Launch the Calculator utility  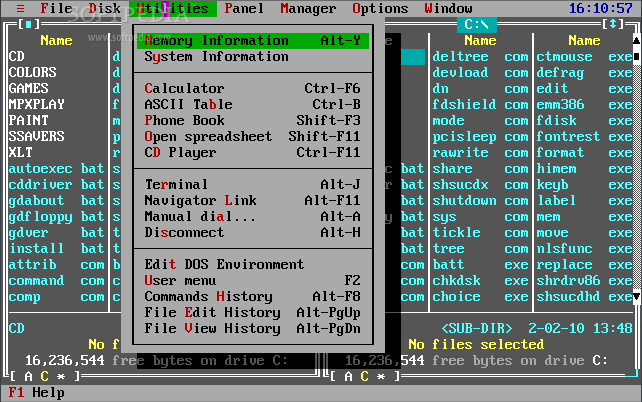253,88
